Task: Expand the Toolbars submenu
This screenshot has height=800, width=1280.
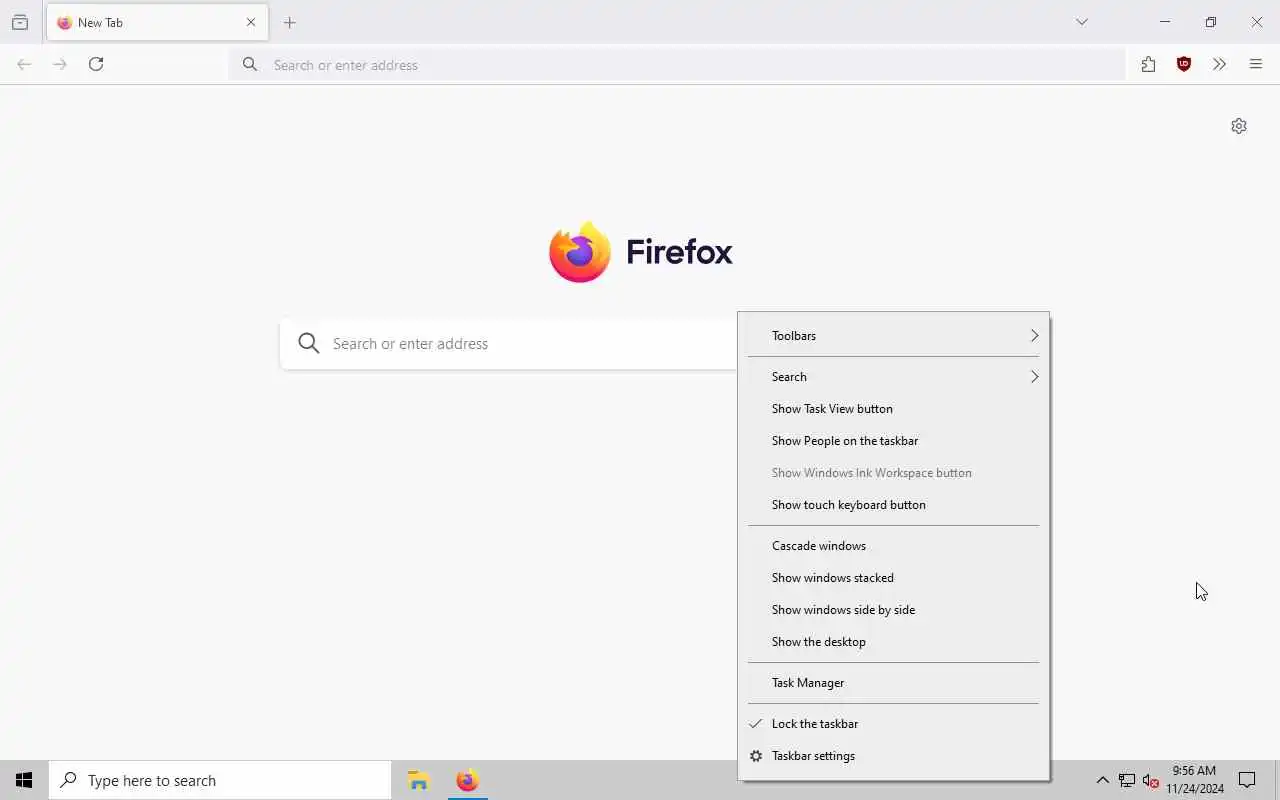Action: (x=894, y=336)
